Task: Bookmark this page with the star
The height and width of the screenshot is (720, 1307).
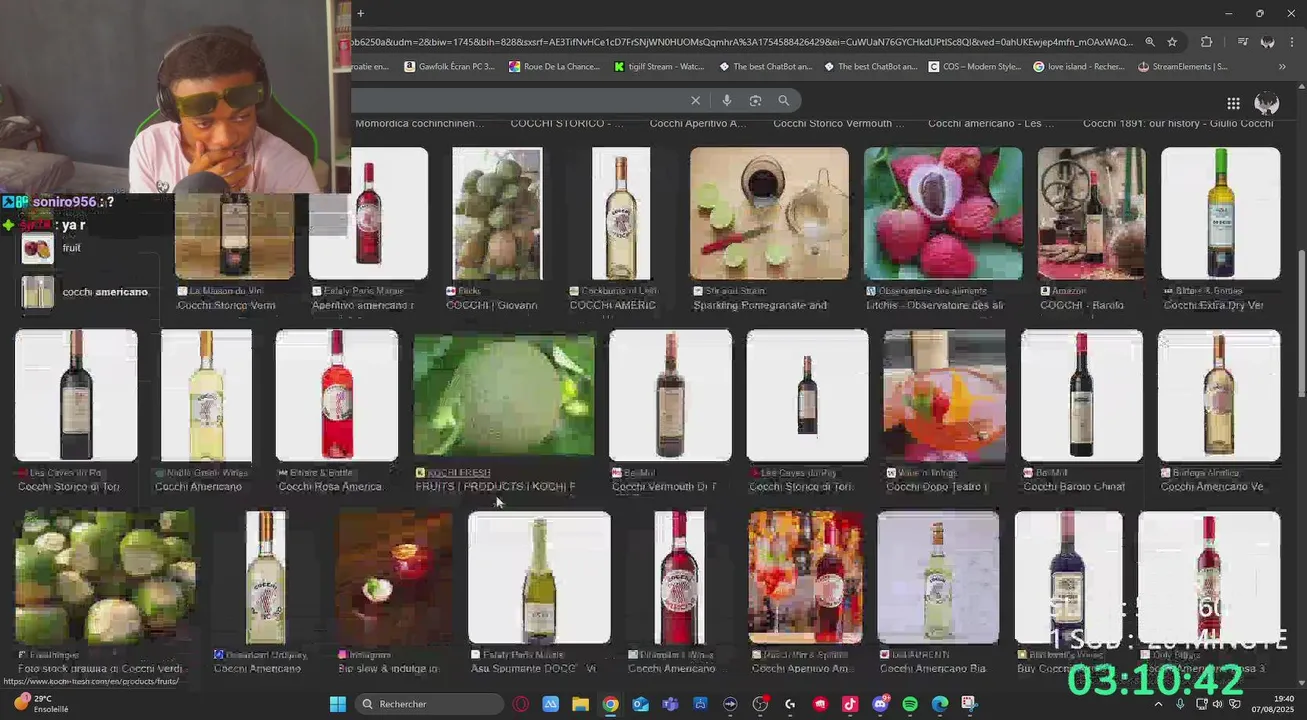Action: (1172, 42)
